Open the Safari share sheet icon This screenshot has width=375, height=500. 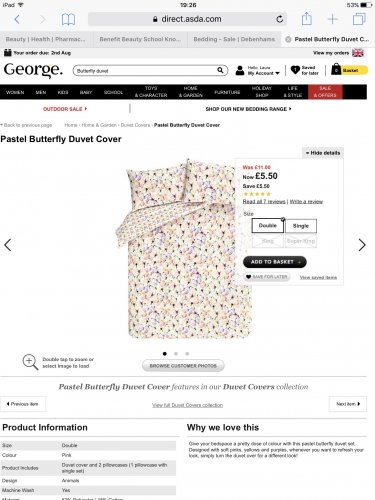click(x=307, y=19)
